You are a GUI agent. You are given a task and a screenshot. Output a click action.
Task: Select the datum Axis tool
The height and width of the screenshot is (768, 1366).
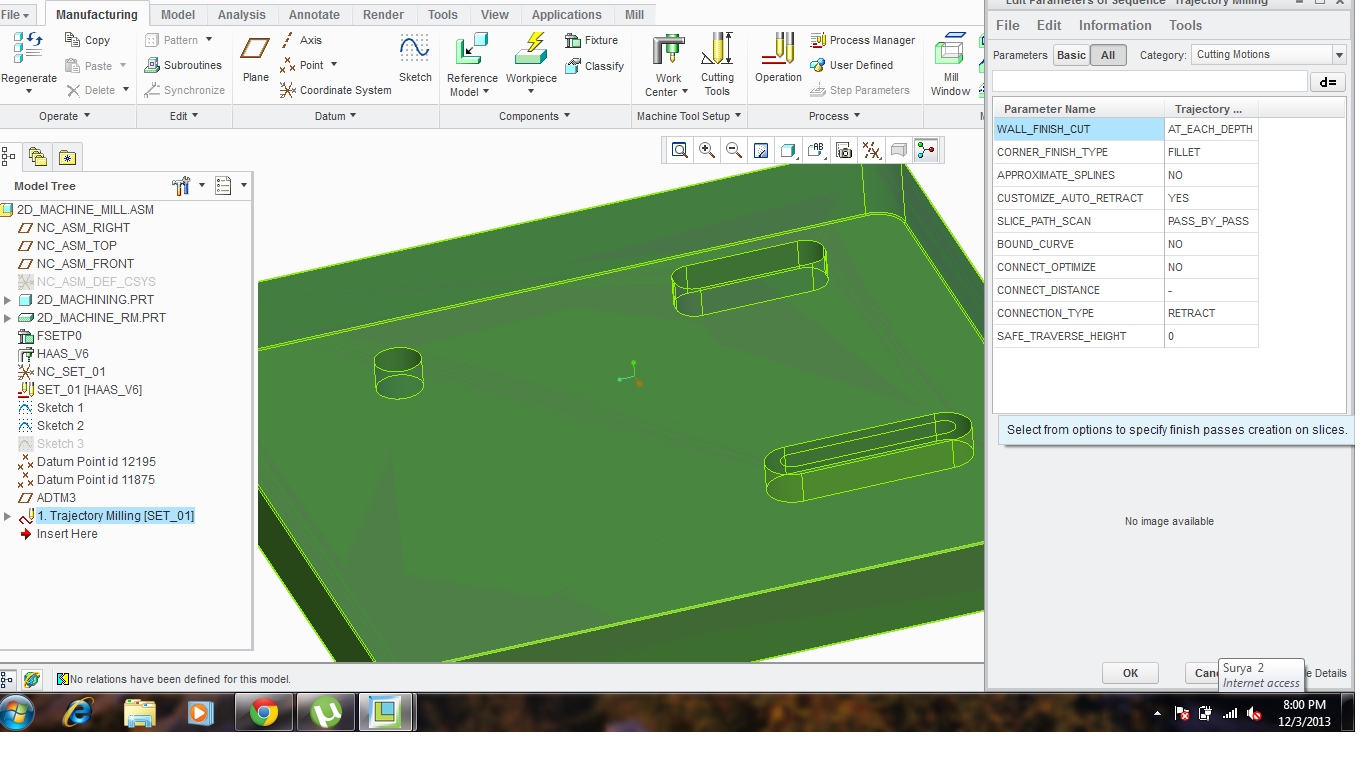click(301, 40)
